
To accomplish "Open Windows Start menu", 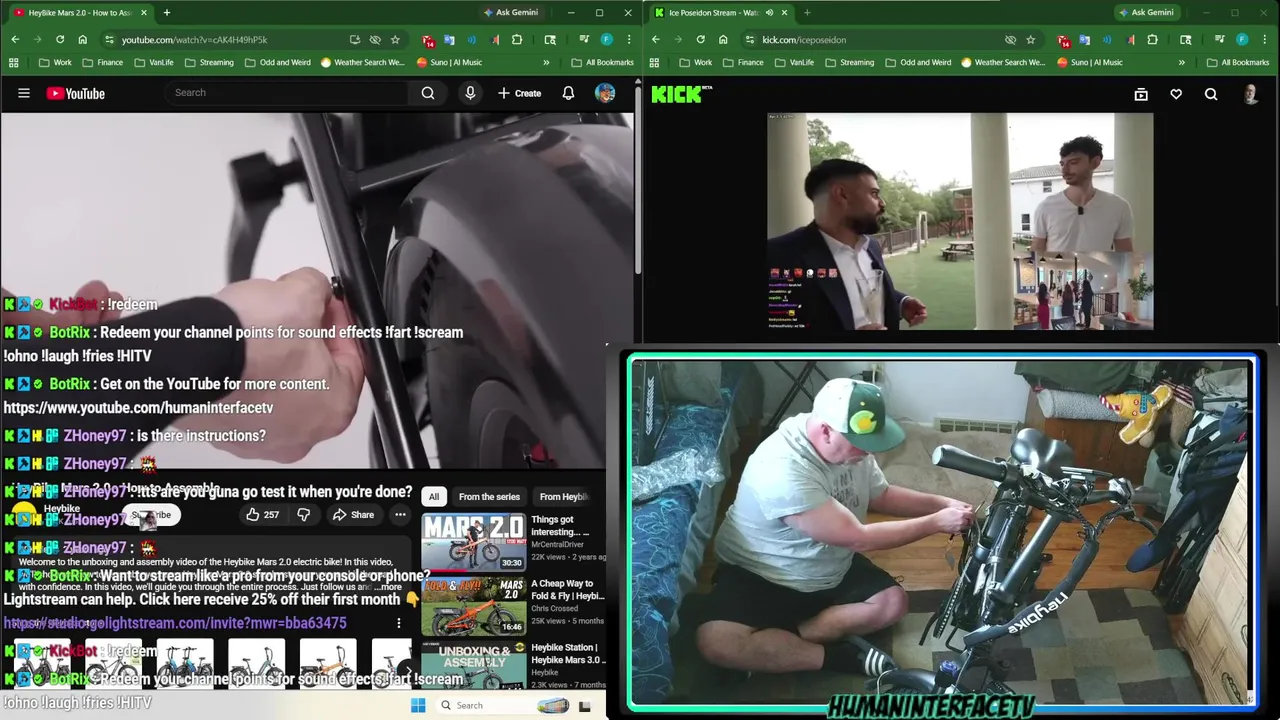I will (418, 705).
